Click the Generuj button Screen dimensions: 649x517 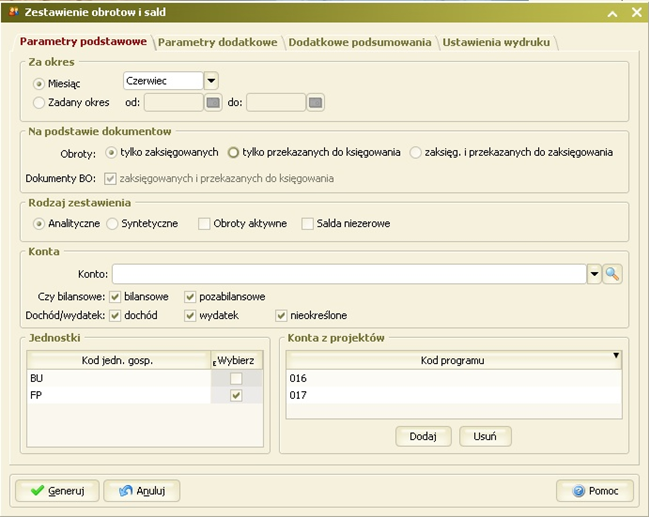[x=57, y=491]
